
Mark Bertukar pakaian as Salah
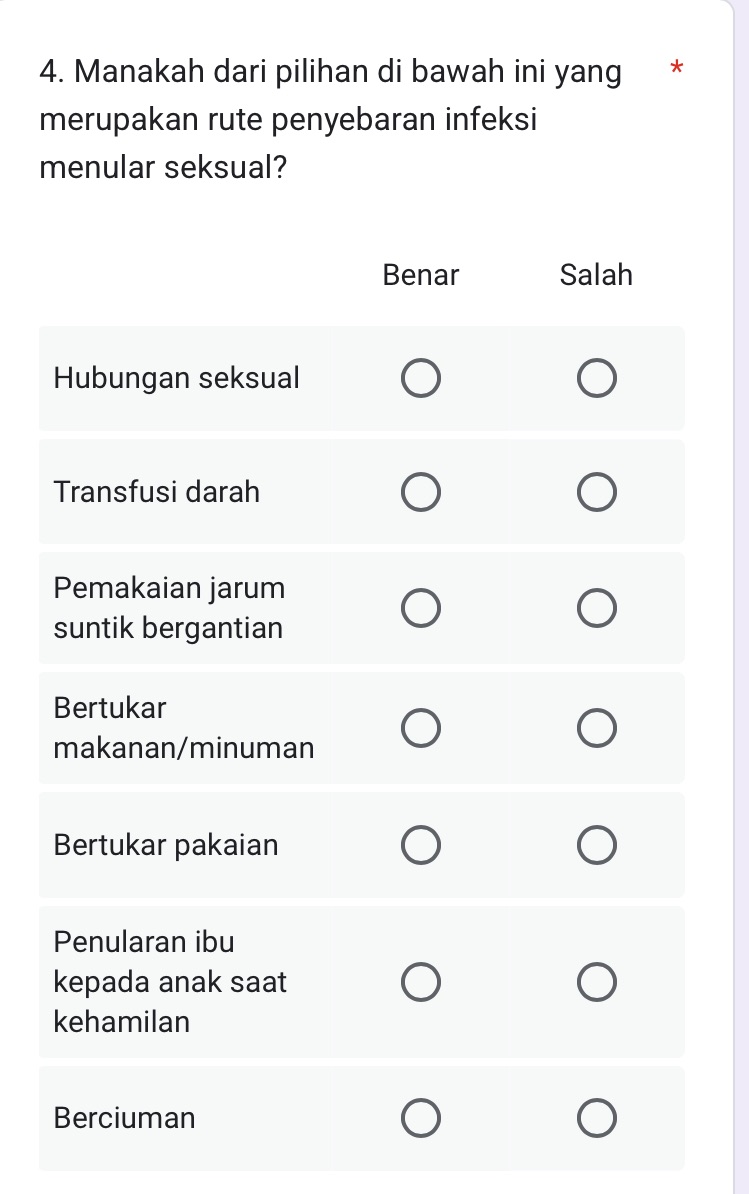596,844
